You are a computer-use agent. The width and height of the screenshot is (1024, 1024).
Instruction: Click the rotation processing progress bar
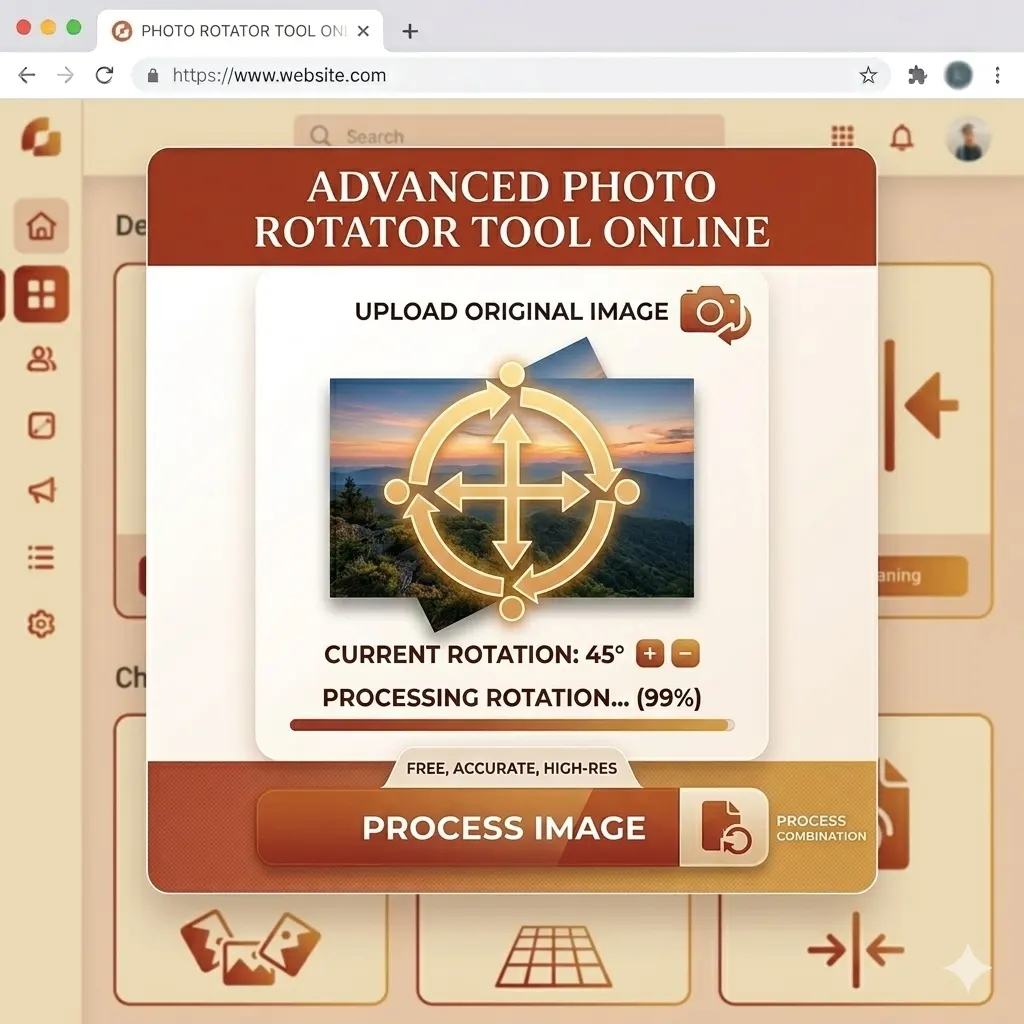click(x=511, y=724)
